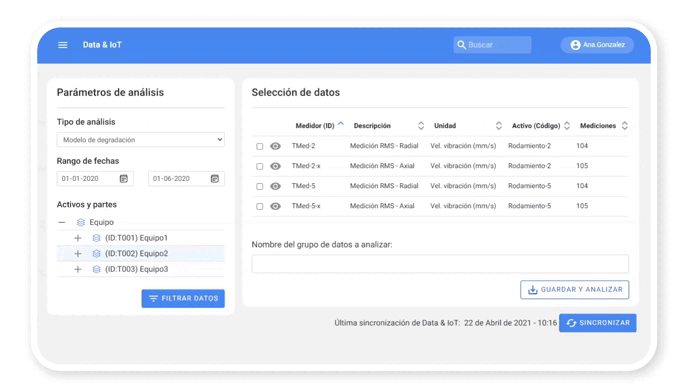Click the Equipo3 stack icon
This screenshot has width=686, height=392.
(x=97, y=270)
